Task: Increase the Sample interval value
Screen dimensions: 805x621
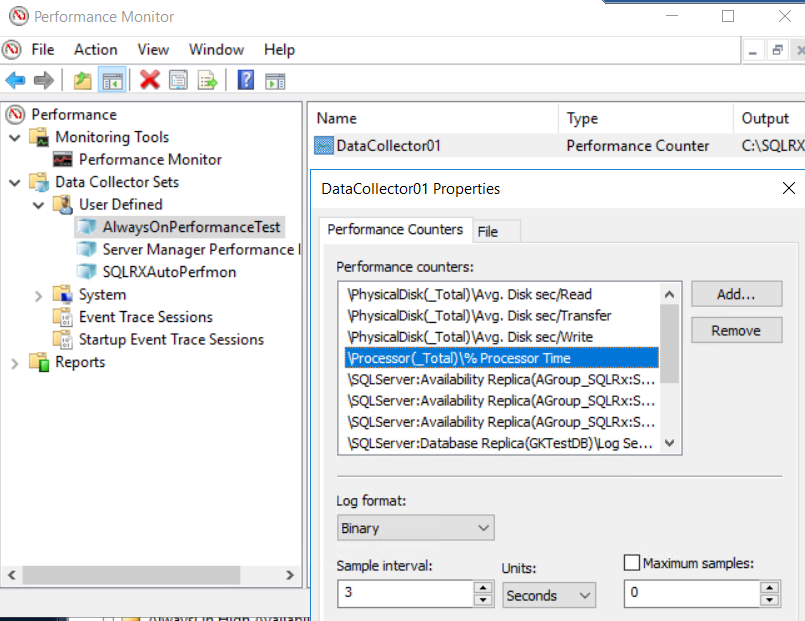Action: 483,588
